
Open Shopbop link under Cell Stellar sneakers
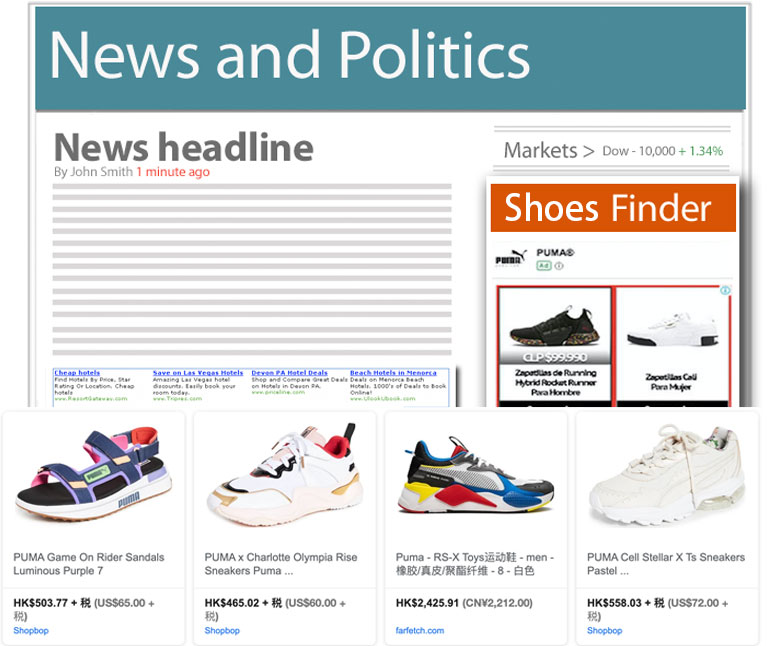coord(604,630)
